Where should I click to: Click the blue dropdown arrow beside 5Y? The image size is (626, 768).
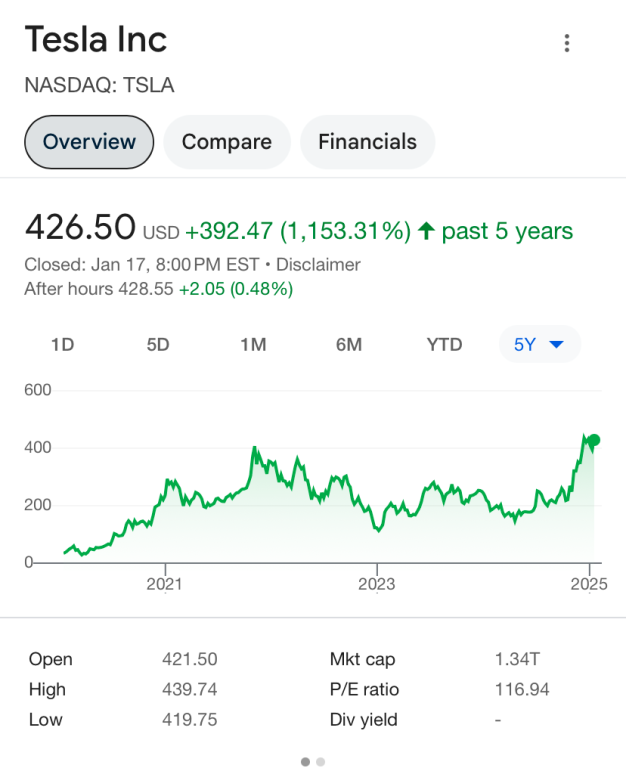(x=558, y=345)
